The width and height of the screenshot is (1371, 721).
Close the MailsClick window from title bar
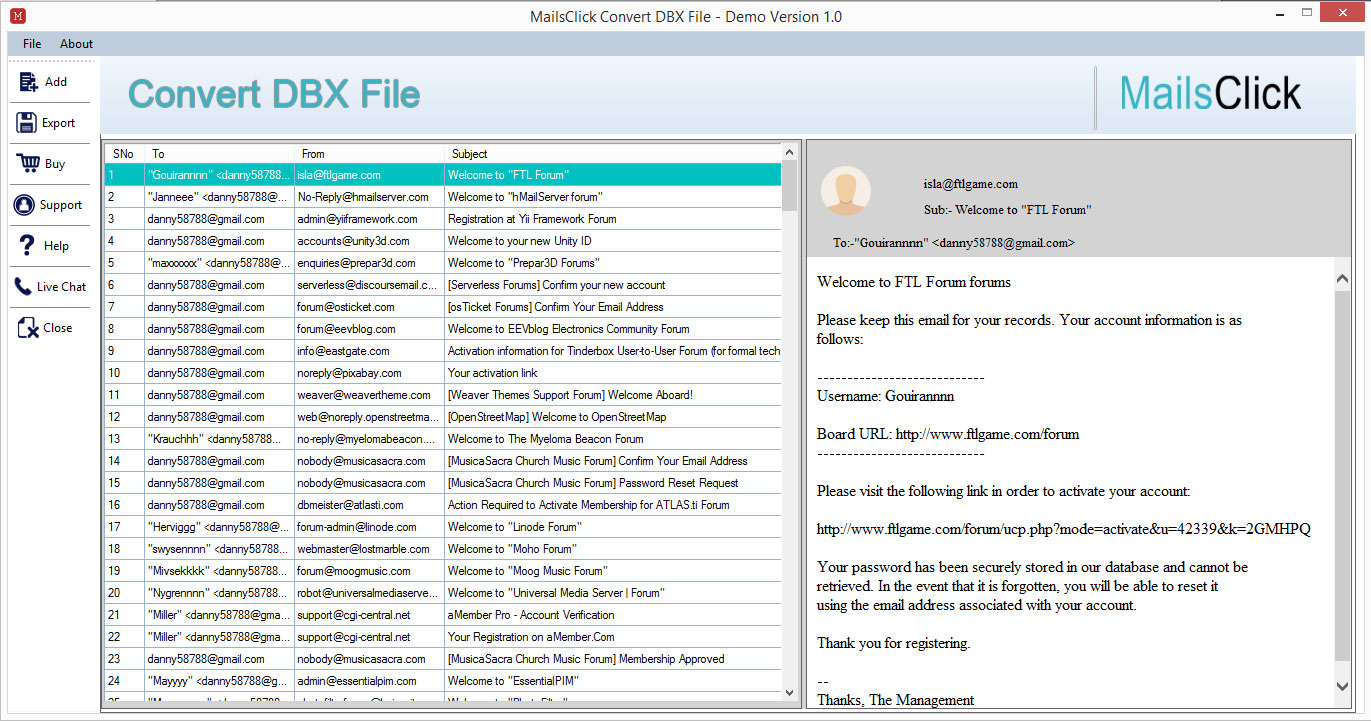coord(1340,13)
